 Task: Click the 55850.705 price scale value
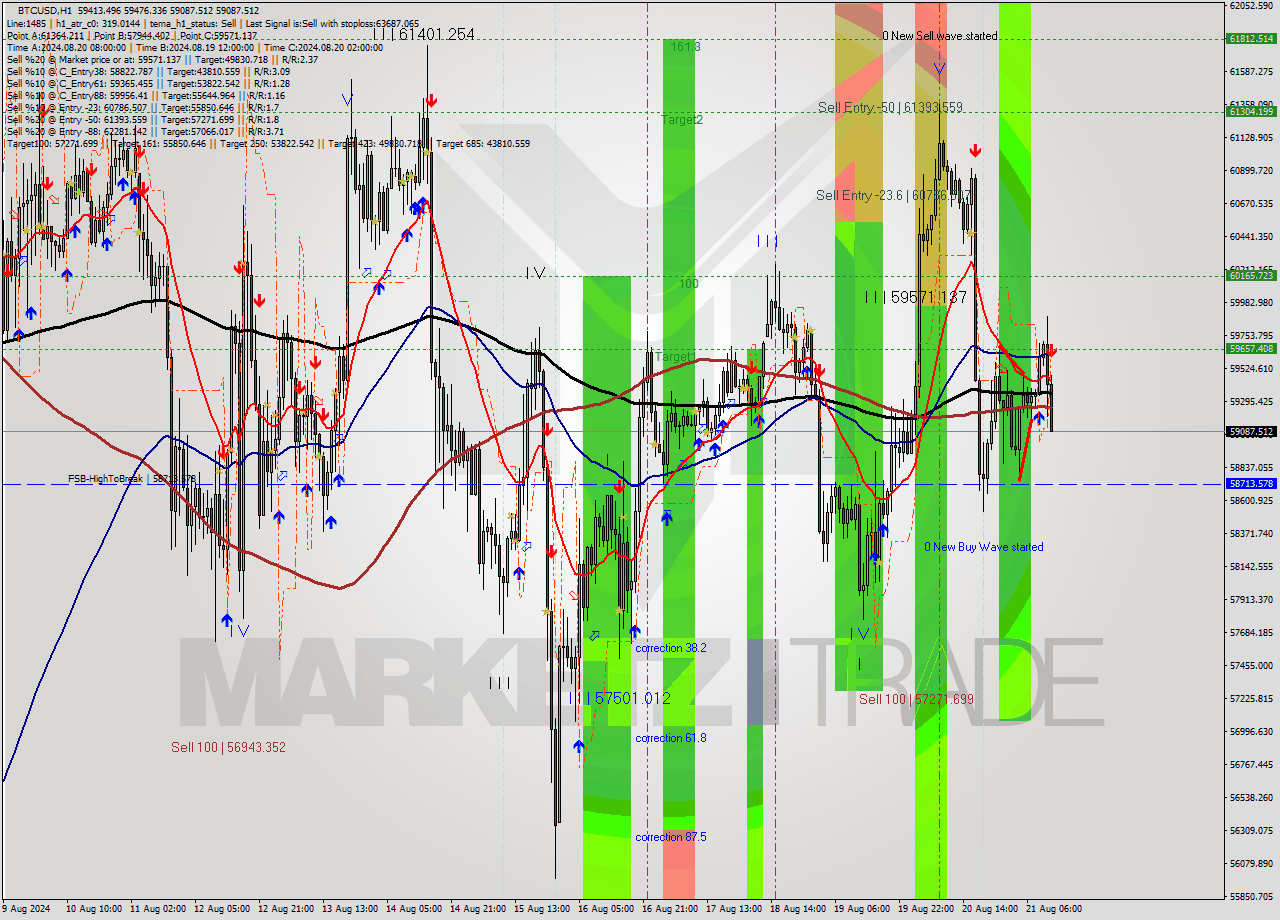click(1250, 897)
